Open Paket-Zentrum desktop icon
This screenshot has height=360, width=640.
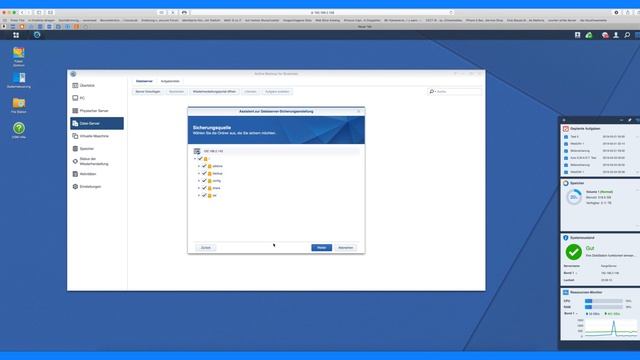19,53
